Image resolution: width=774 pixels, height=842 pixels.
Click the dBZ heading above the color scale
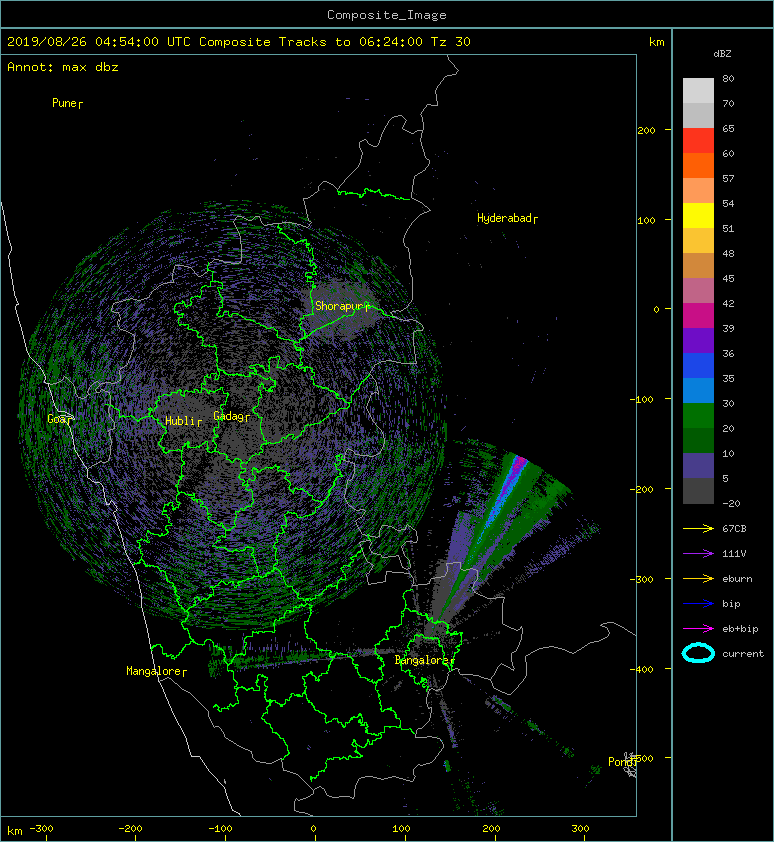pyautogui.click(x=722, y=54)
